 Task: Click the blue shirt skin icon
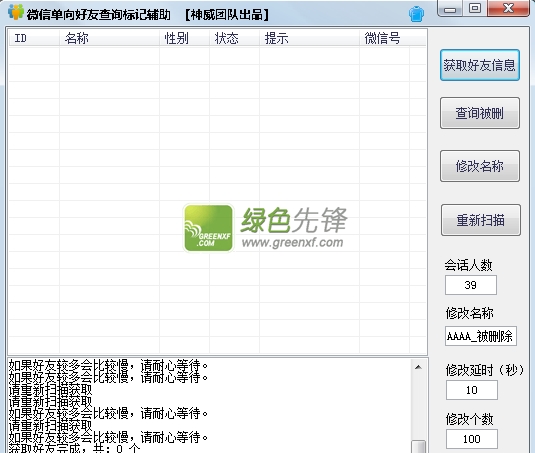[416, 14]
